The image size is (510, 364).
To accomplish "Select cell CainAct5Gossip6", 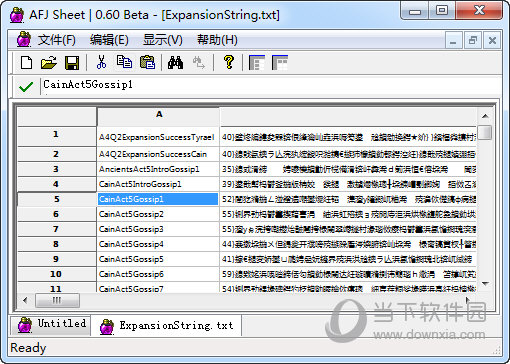I will (x=158, y=274).
